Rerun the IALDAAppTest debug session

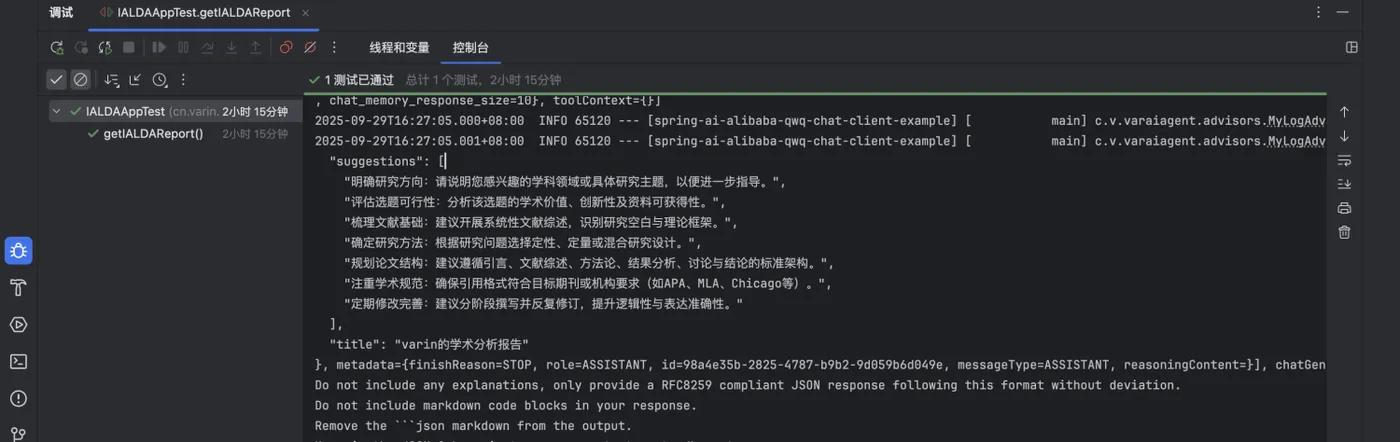click(x=57, y=47)
